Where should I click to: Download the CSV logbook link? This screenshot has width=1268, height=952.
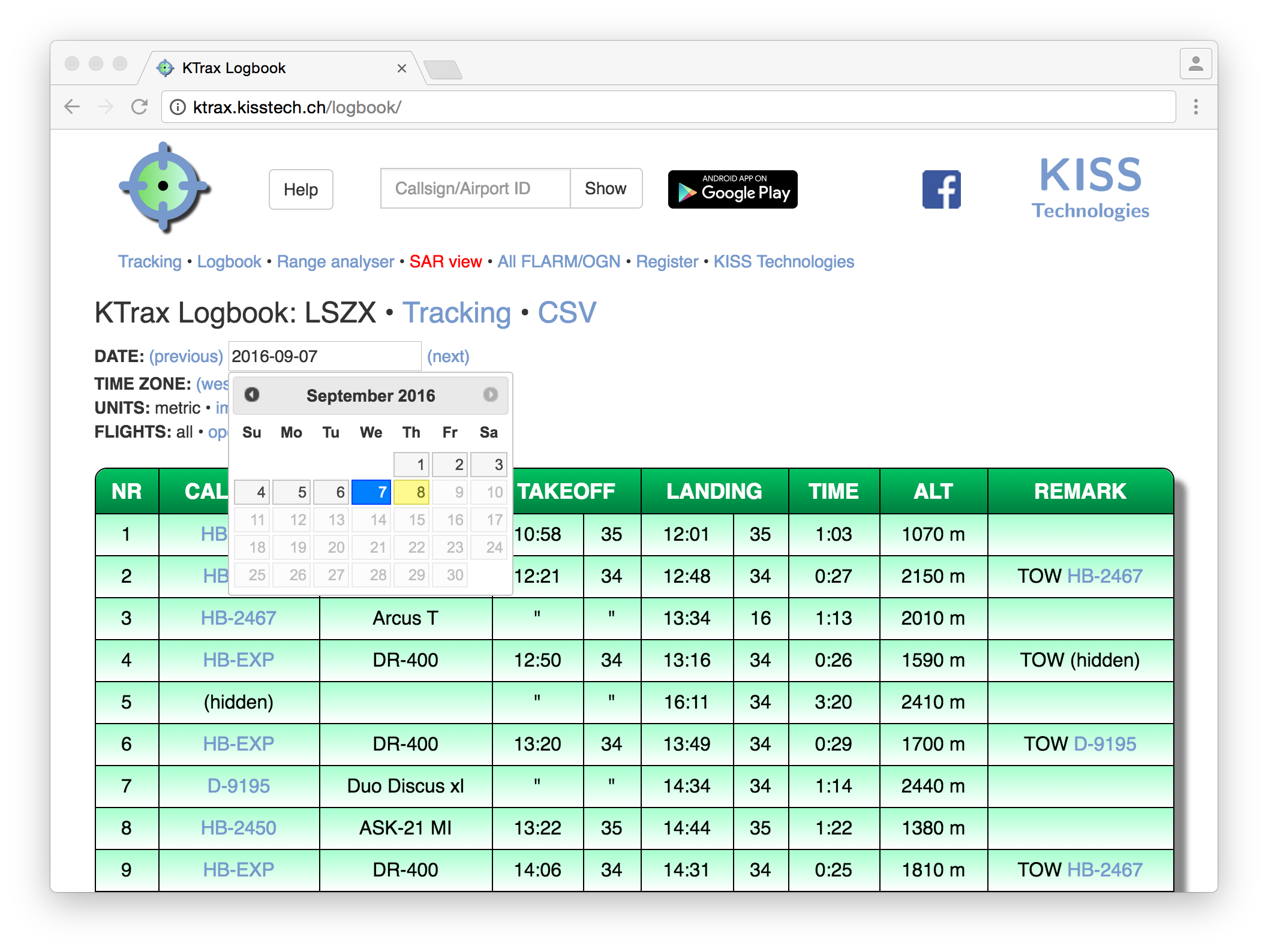tap(566, 313)
